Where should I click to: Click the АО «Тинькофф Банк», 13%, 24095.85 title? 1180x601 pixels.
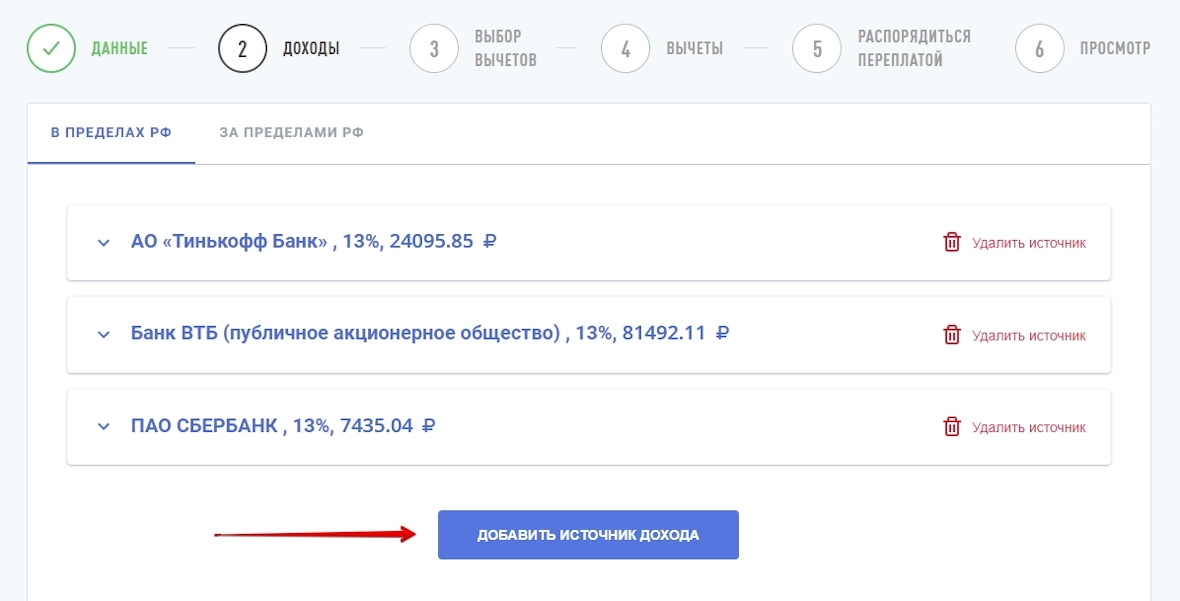click(x=313, y=241)
